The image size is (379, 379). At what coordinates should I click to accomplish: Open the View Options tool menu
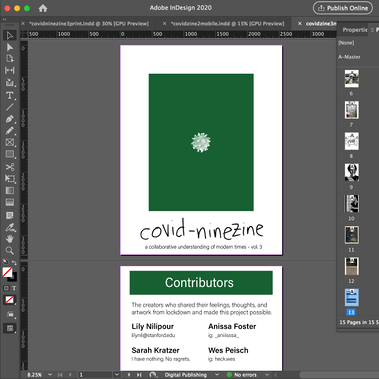(10, 314)
